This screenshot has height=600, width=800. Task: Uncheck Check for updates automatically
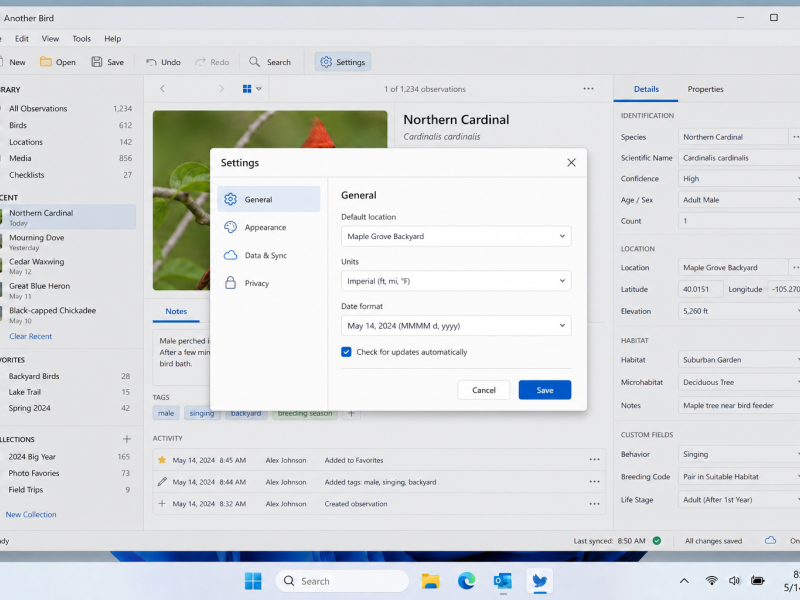pyautogui.click(x=346, y=352)
